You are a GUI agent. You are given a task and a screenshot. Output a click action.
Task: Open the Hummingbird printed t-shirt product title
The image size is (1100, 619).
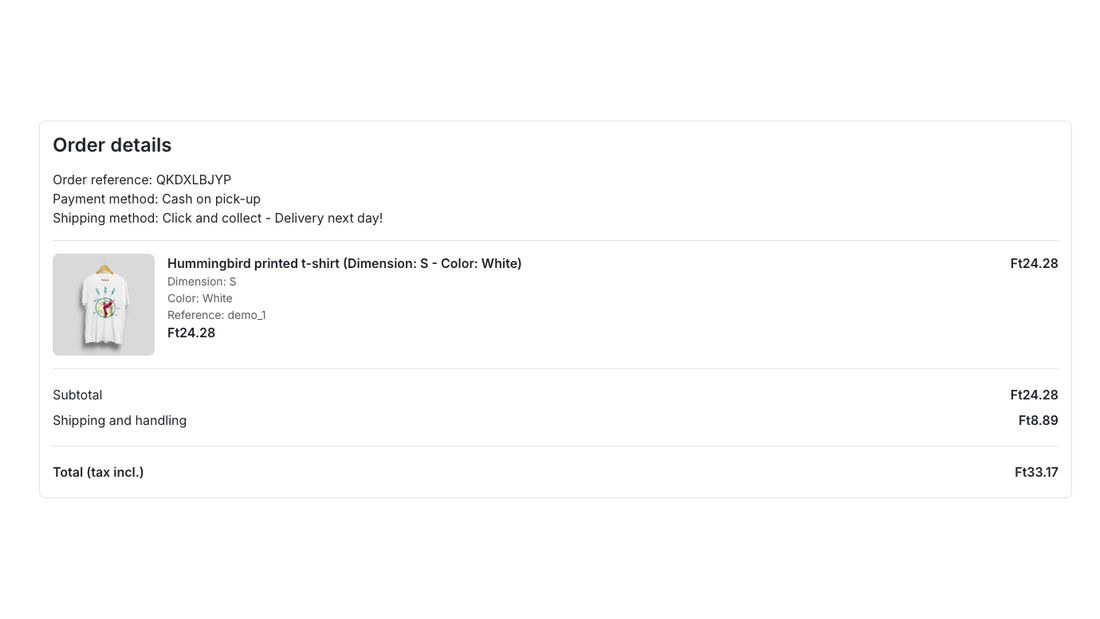pyautogui.click(x=344, y=263)
